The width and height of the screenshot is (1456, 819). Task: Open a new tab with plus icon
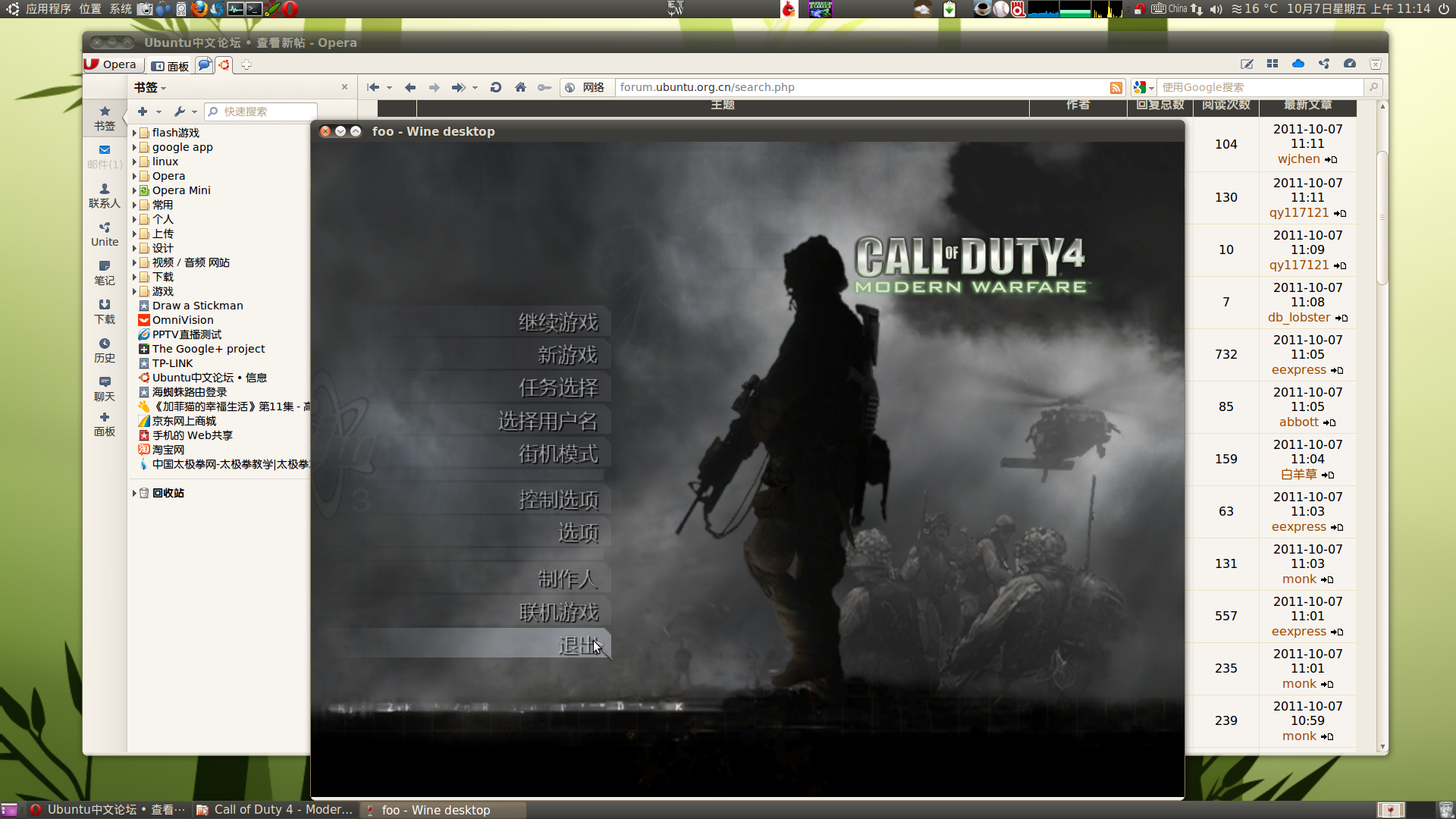(x=246, y=65)
